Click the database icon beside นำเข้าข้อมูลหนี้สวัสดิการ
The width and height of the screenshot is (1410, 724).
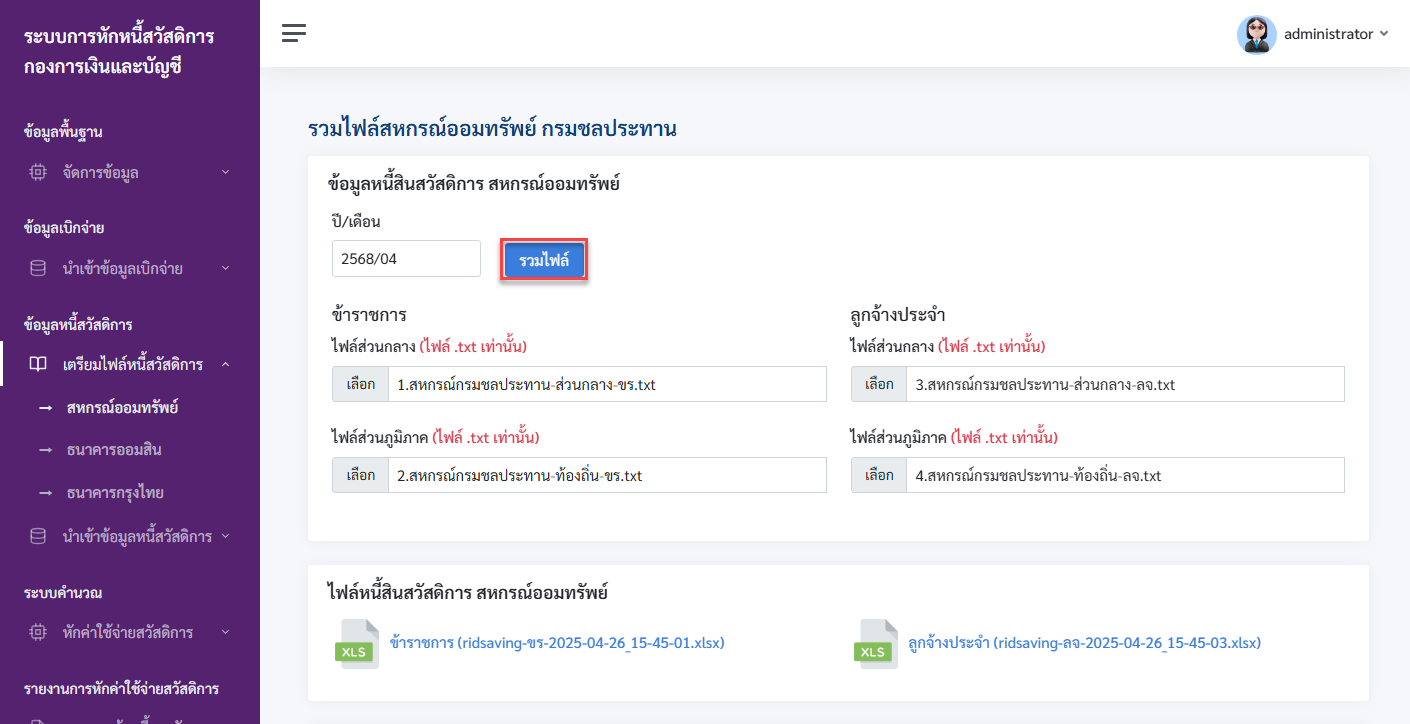tap(38, 536)
